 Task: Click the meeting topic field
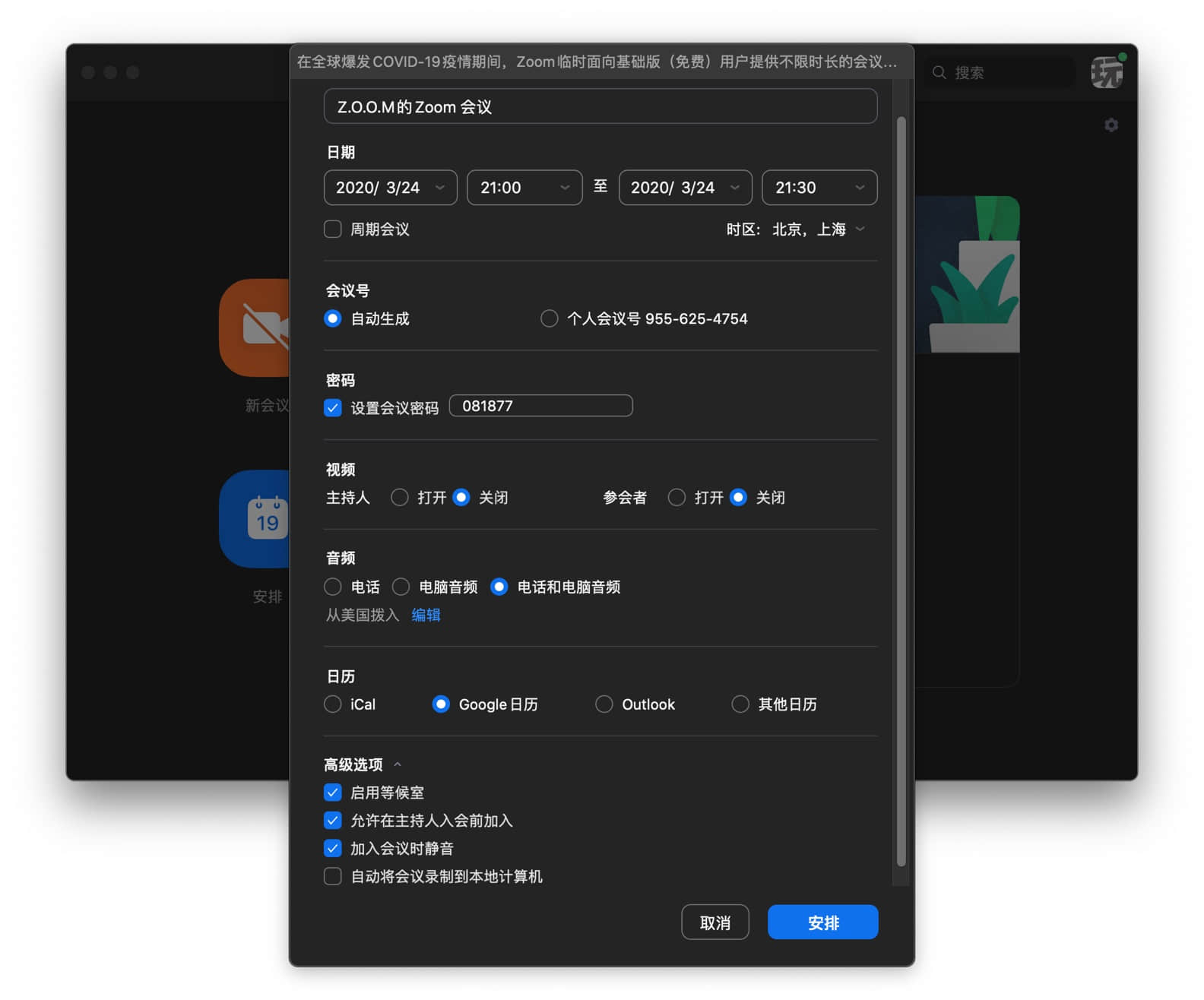tap(600, 106)
